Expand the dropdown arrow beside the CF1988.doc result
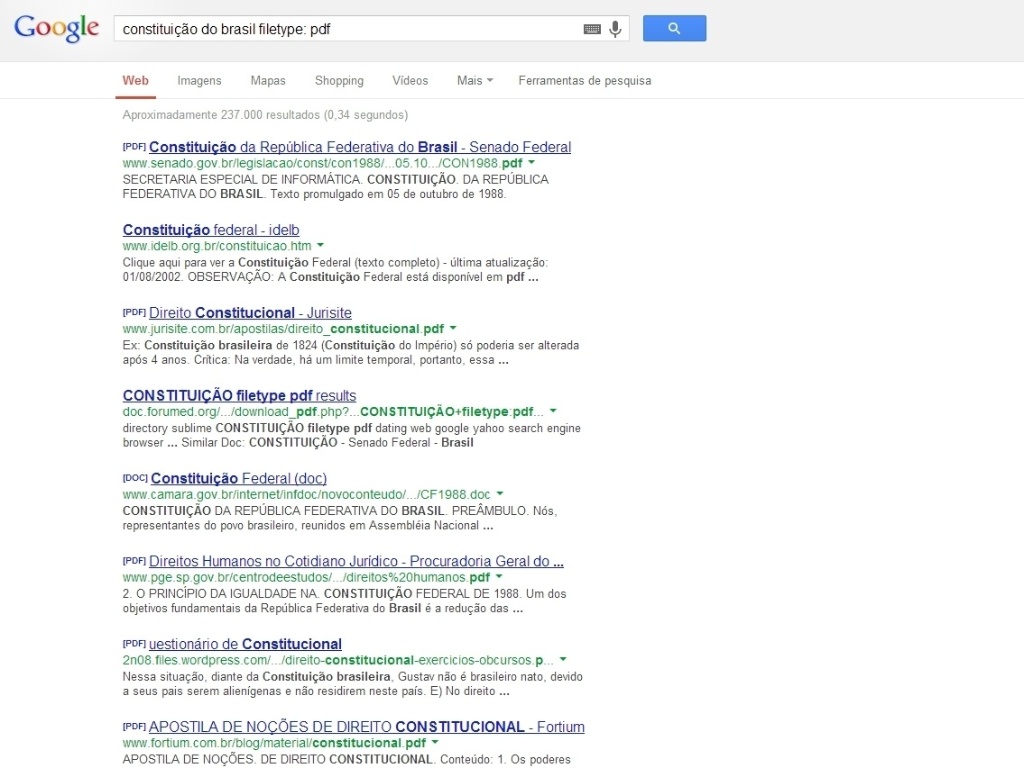This screenshot has height=768, width=1024. tap(500, 493)
